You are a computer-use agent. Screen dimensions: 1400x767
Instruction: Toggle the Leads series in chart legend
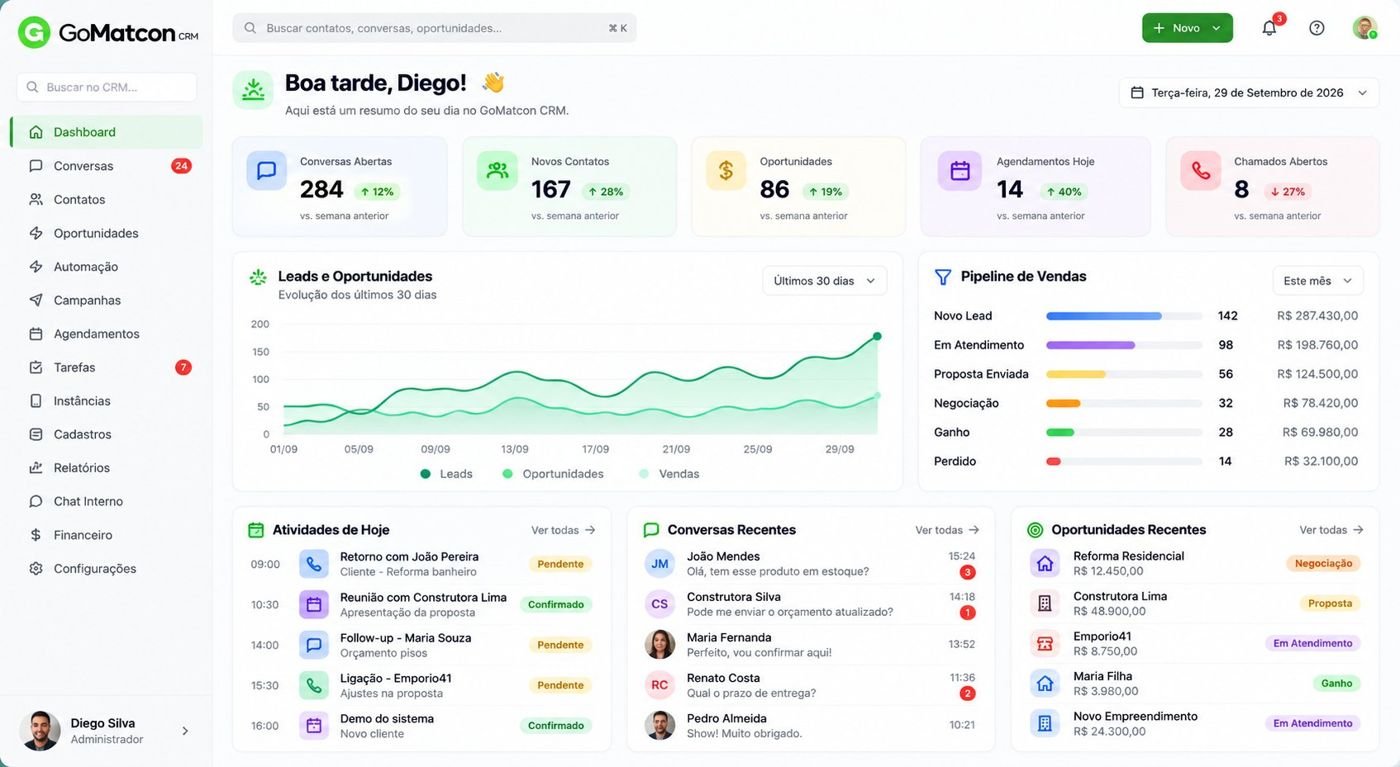click(x=447, y=474)
